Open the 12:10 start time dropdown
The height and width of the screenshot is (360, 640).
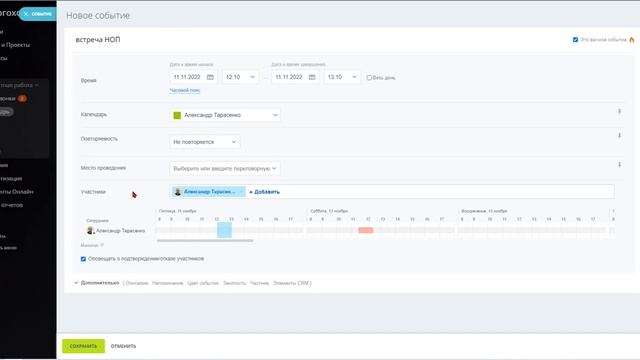tap(240, 77)
